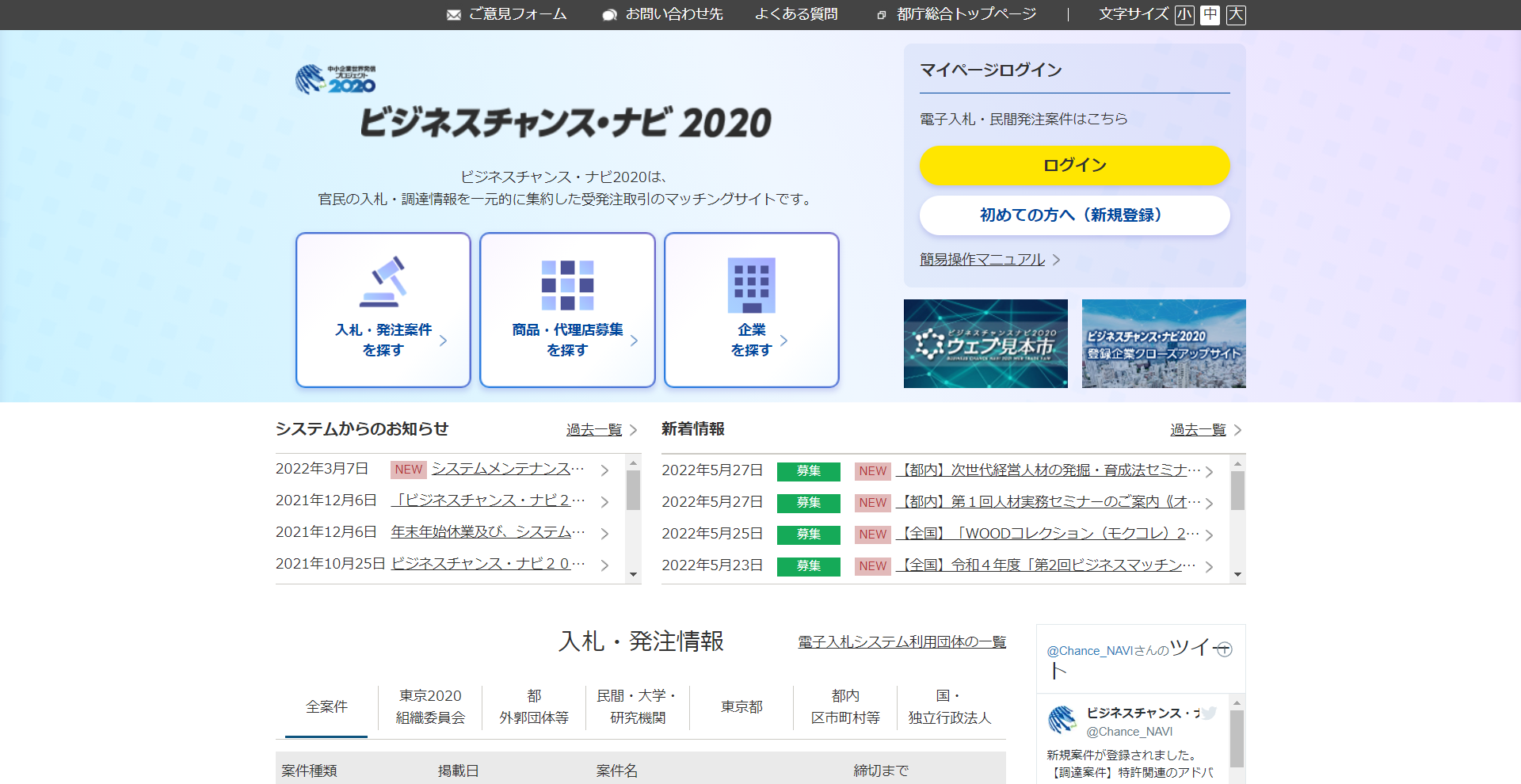Click down arrow of 新着情報 scrollbar
Image resolution: width=1521 pixels, height=784 pixels.
(1237, 575)
